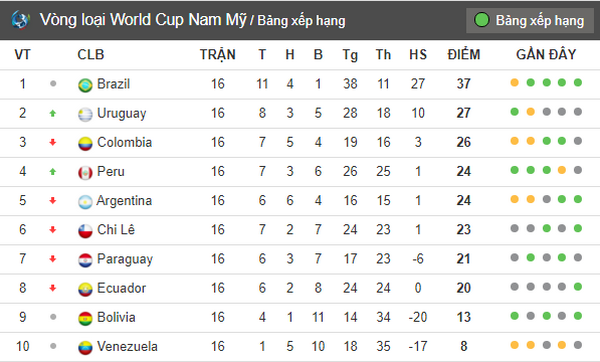The height and width of the screenshot is (362, 600).
Task: Open the Paraguay team link
Action: (125, 259)
